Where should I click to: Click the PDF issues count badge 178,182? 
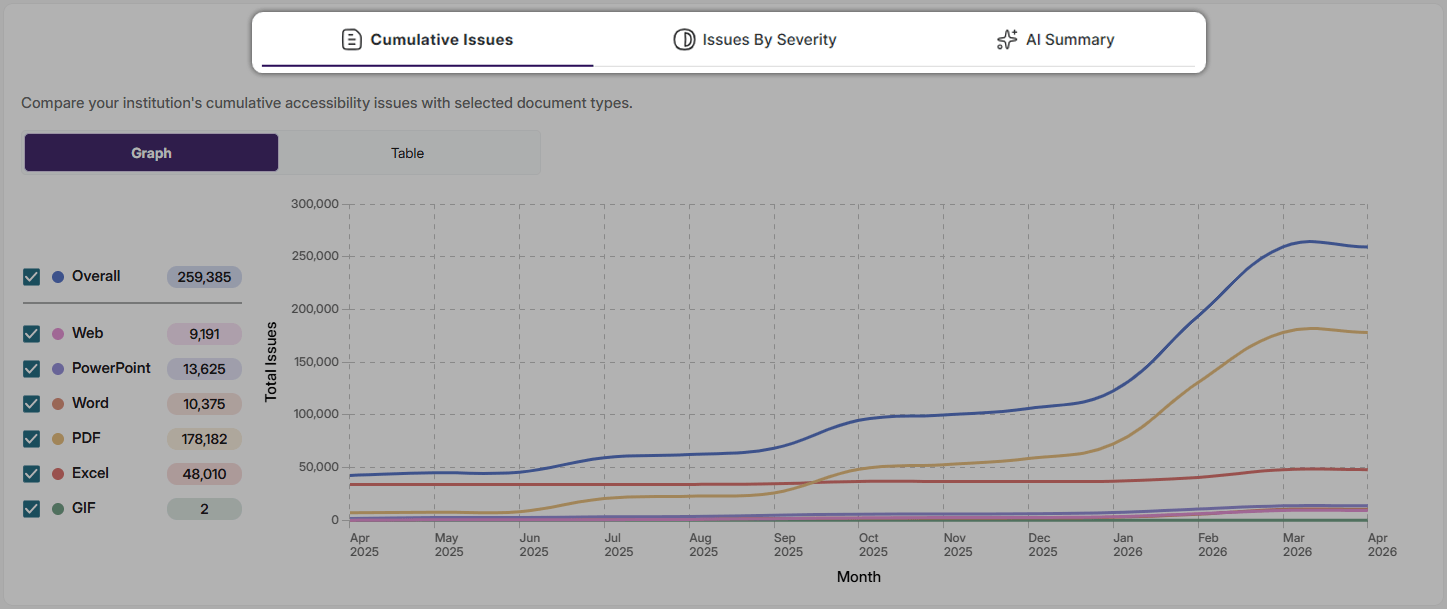(204, 438)
